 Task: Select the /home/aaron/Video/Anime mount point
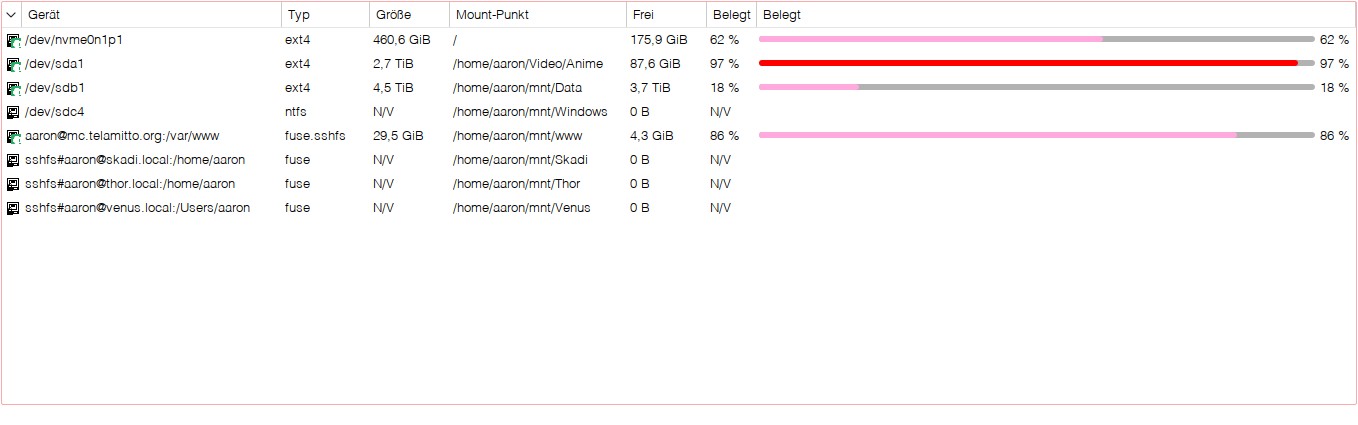[x=528, y=64]
